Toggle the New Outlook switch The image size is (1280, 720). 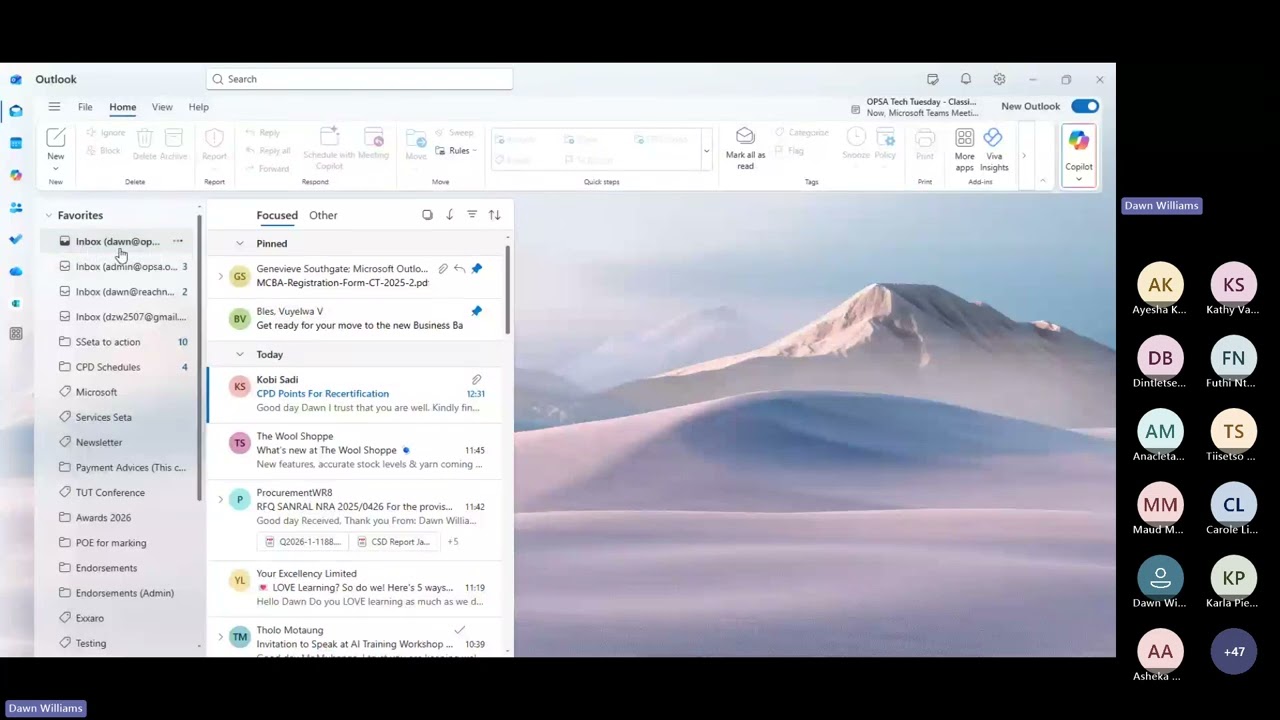(1085, 106)
